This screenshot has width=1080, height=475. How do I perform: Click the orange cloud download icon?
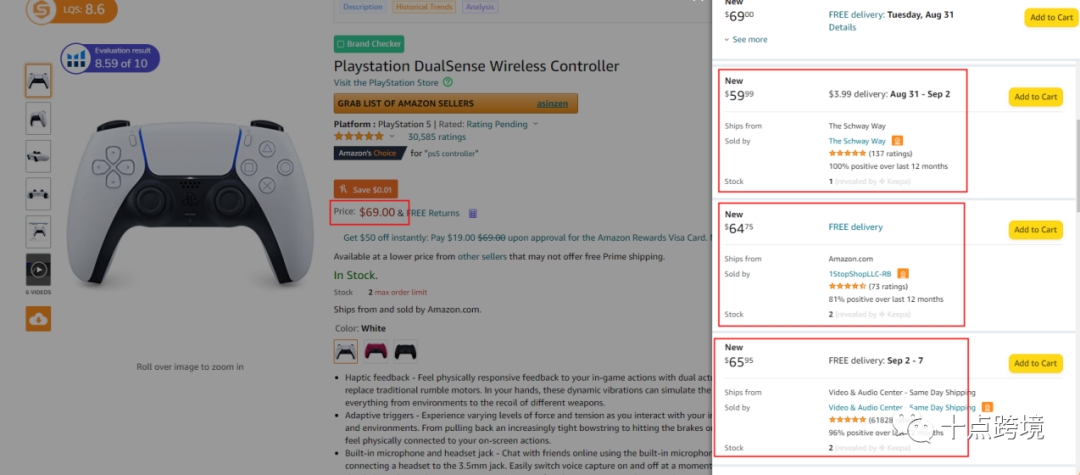38,319
